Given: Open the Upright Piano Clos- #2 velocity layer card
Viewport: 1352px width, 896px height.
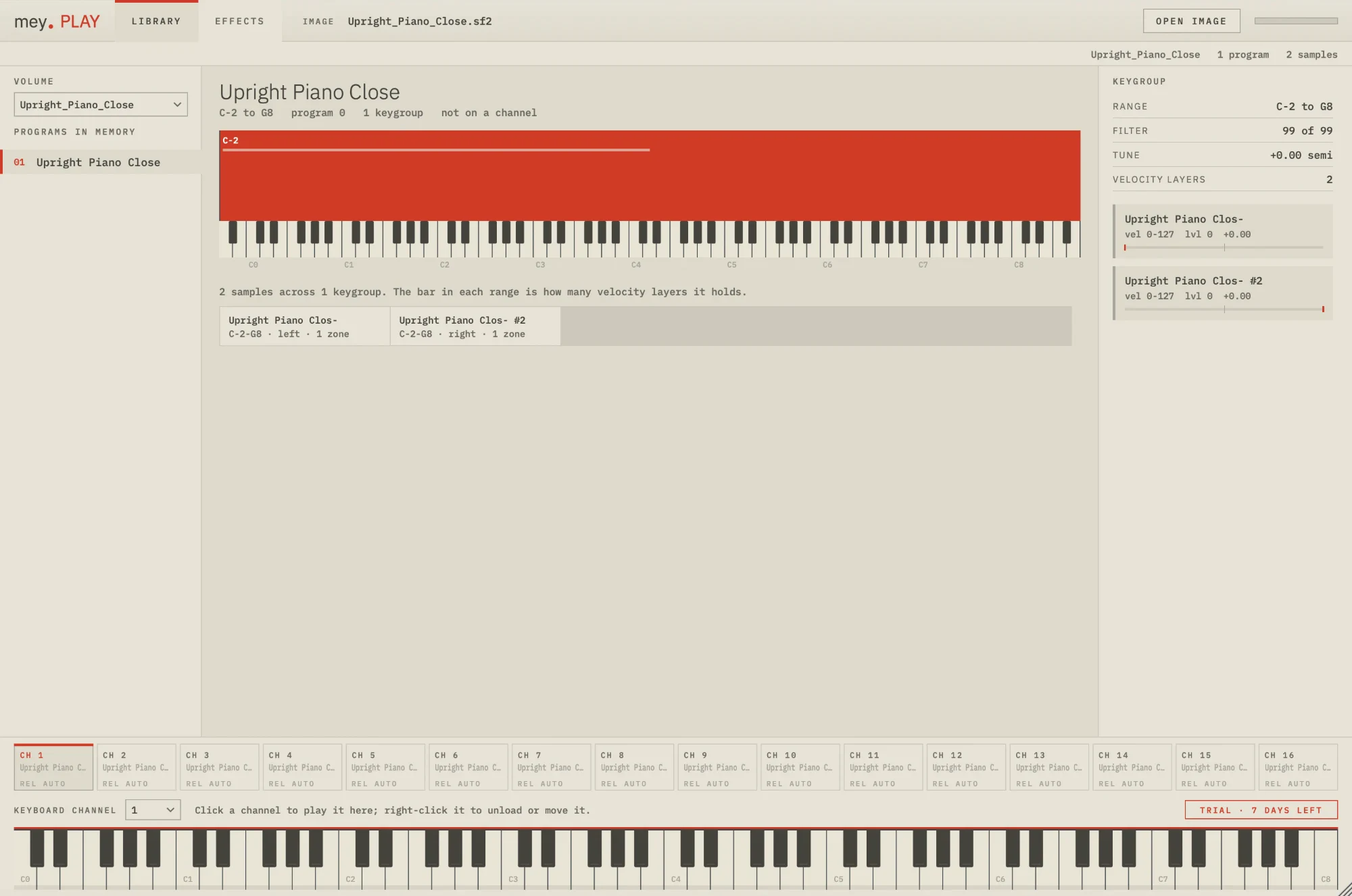Looking at the screenshot, I should click(1223, 293).
